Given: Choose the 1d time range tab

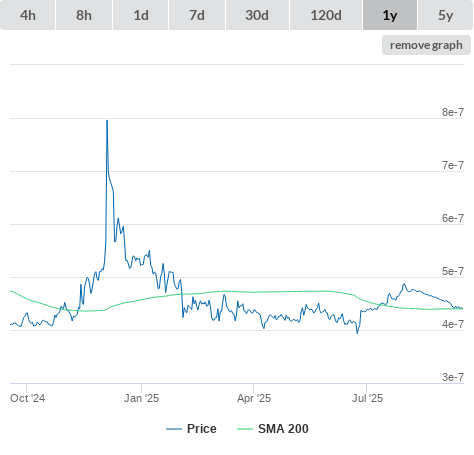Looking at the screenshot, I should [141, 15].
